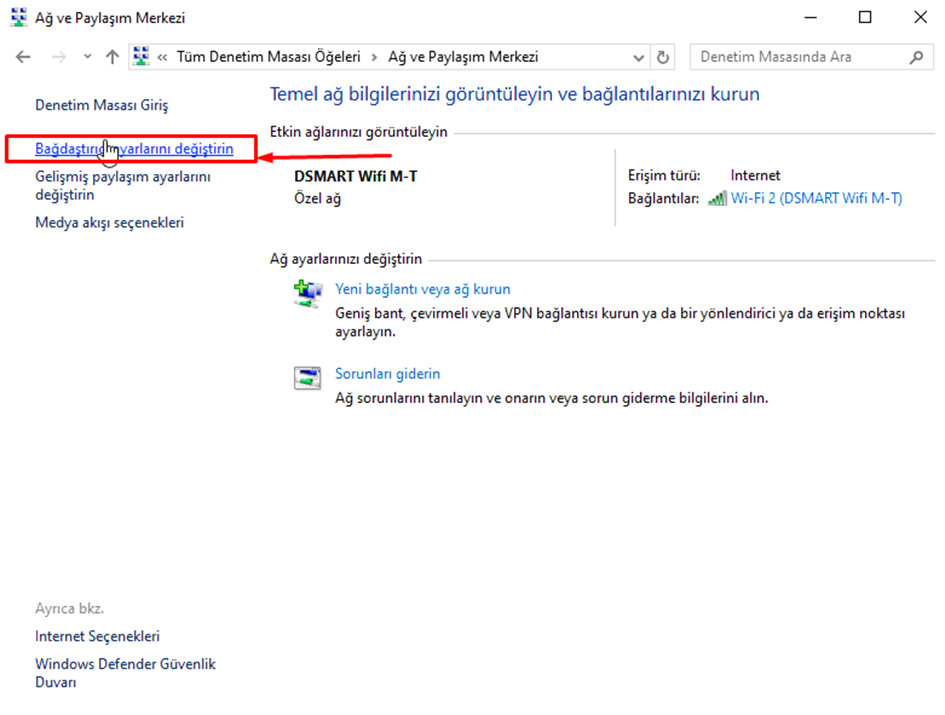
Task: Open Gelişmiş paylaşım ayarlarını değiştirin link
Action: [x=122, y=186]
